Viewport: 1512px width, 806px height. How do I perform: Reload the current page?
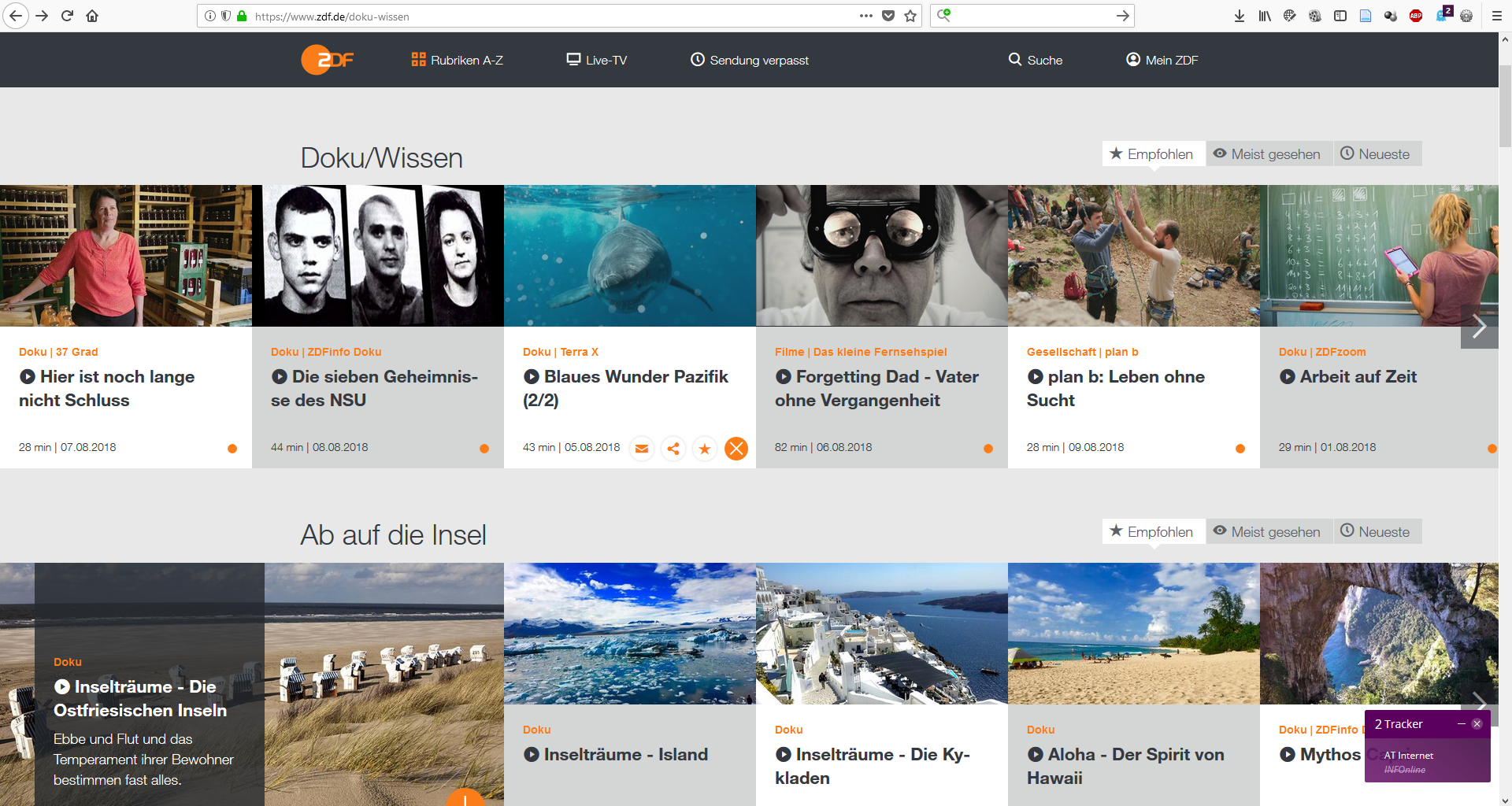point(67,16)
